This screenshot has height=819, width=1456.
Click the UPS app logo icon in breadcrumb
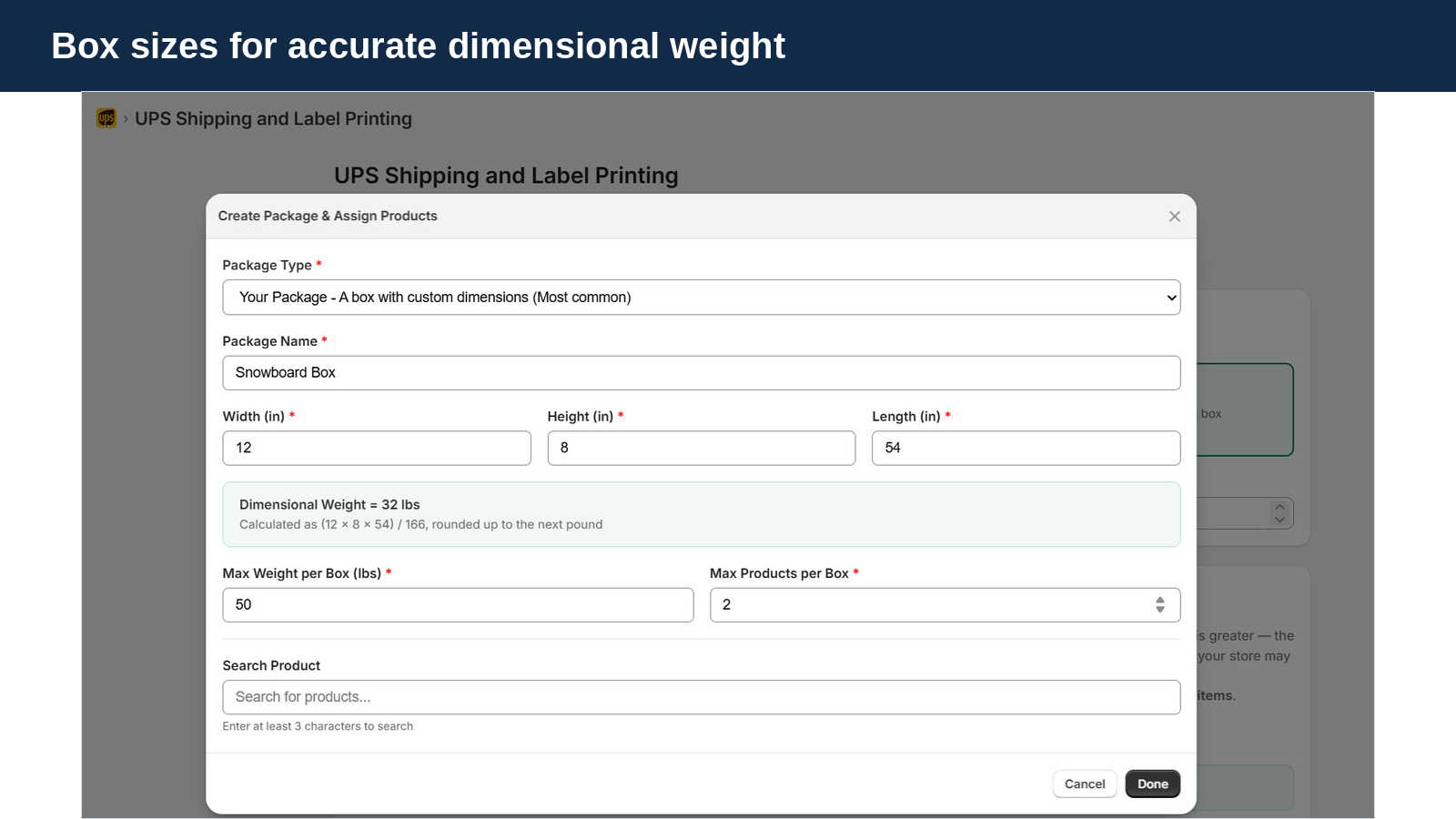(x=106, y=118)
